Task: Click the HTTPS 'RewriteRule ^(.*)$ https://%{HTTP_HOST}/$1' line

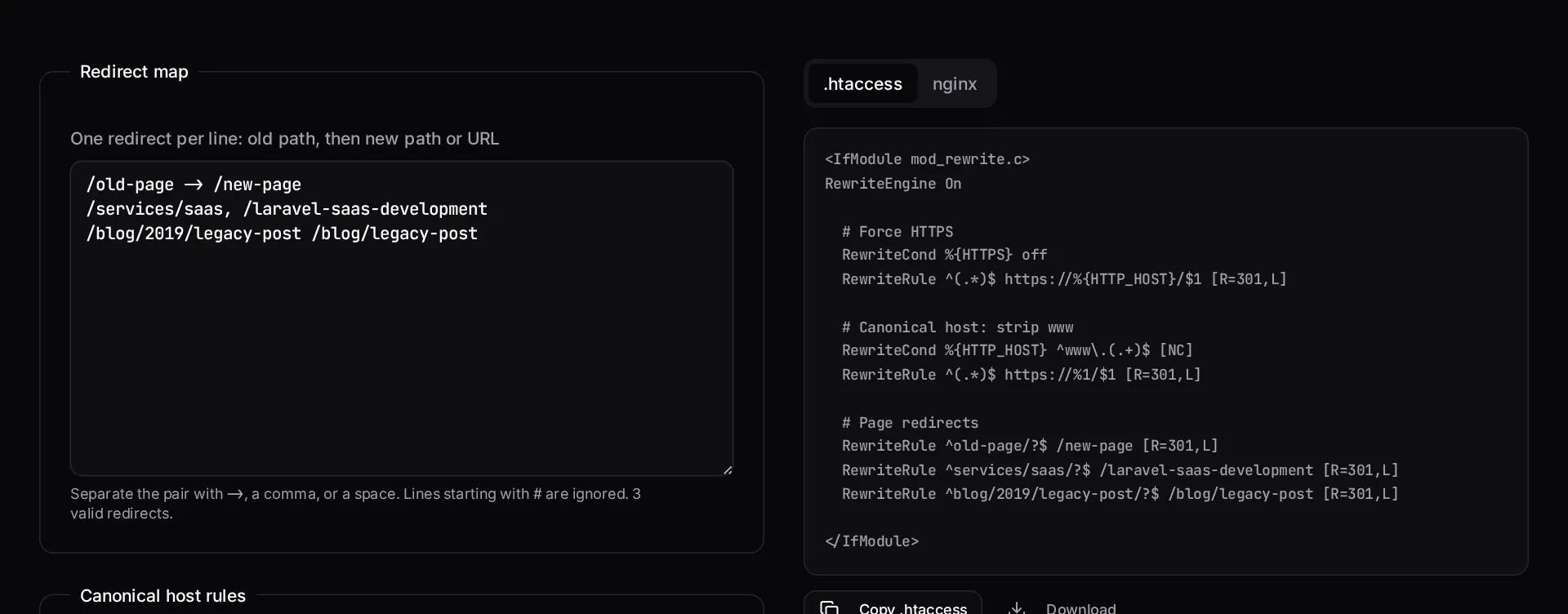Action: [x=1064, y=279]
